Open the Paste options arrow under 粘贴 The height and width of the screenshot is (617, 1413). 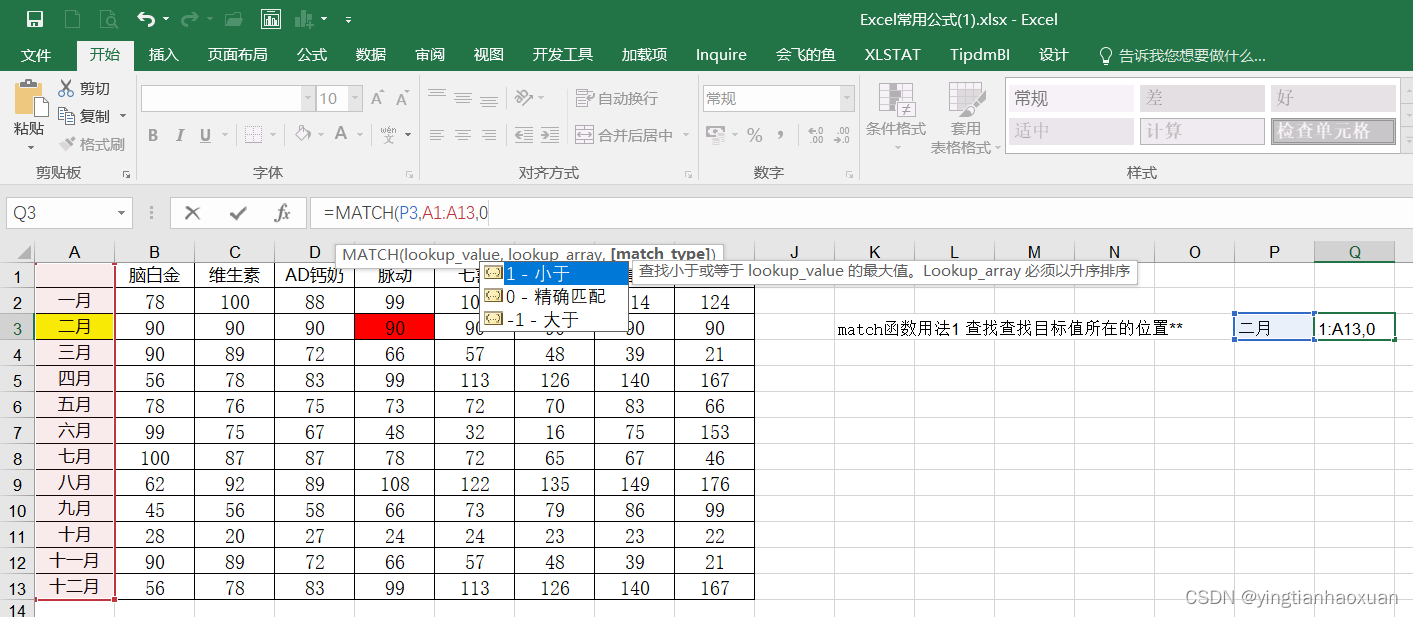[29, 149]
